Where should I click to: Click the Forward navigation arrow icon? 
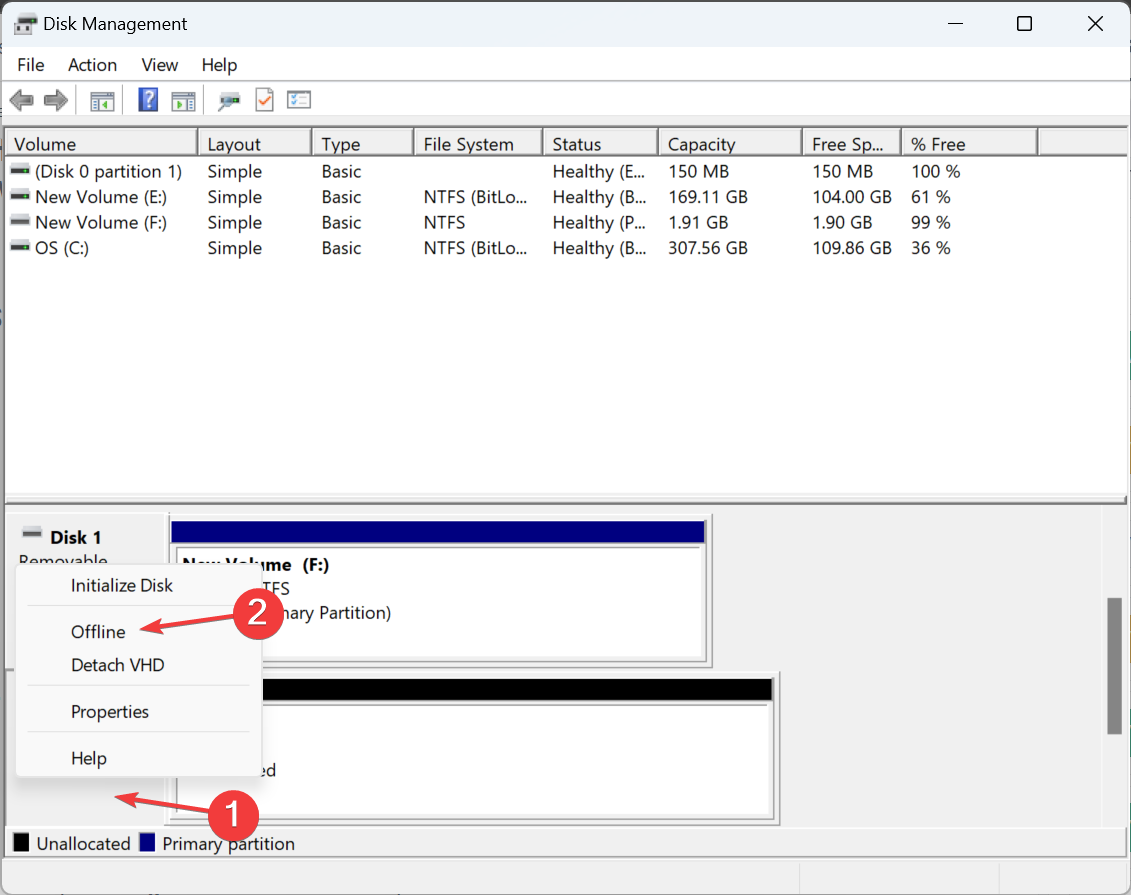55,99
